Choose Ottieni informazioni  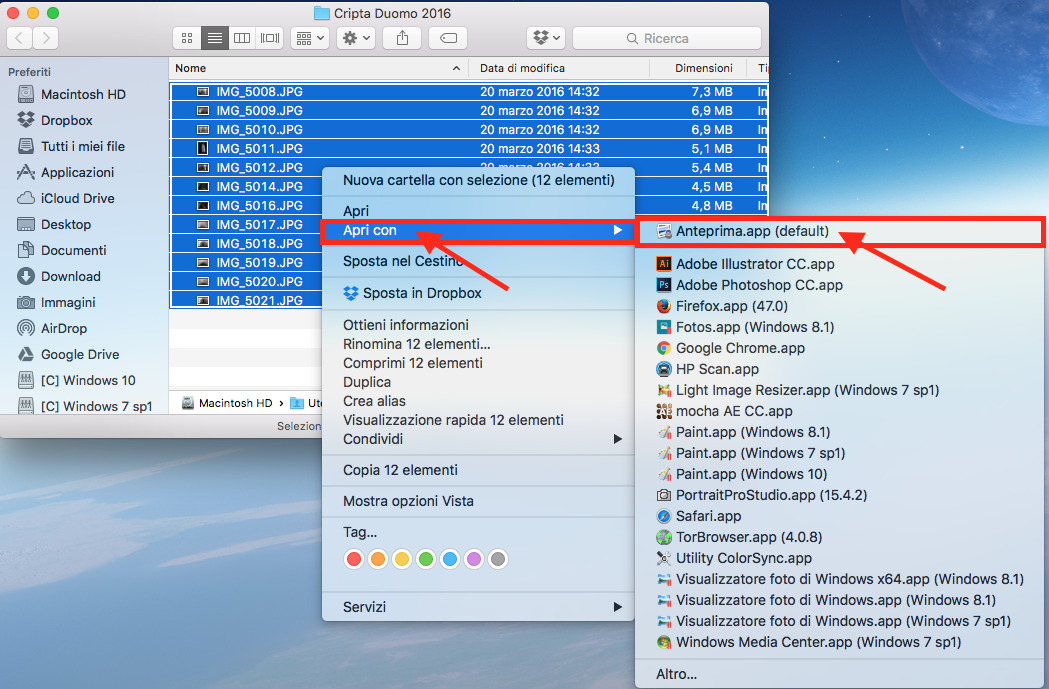pos(478,325)
